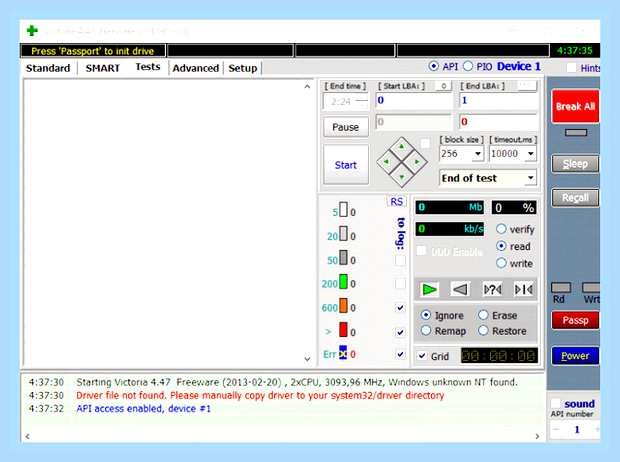Toggle the checkbox beside the navigation diamond
Image resolution: width=620 pixels, height=462 pixels.
(425, 143)
